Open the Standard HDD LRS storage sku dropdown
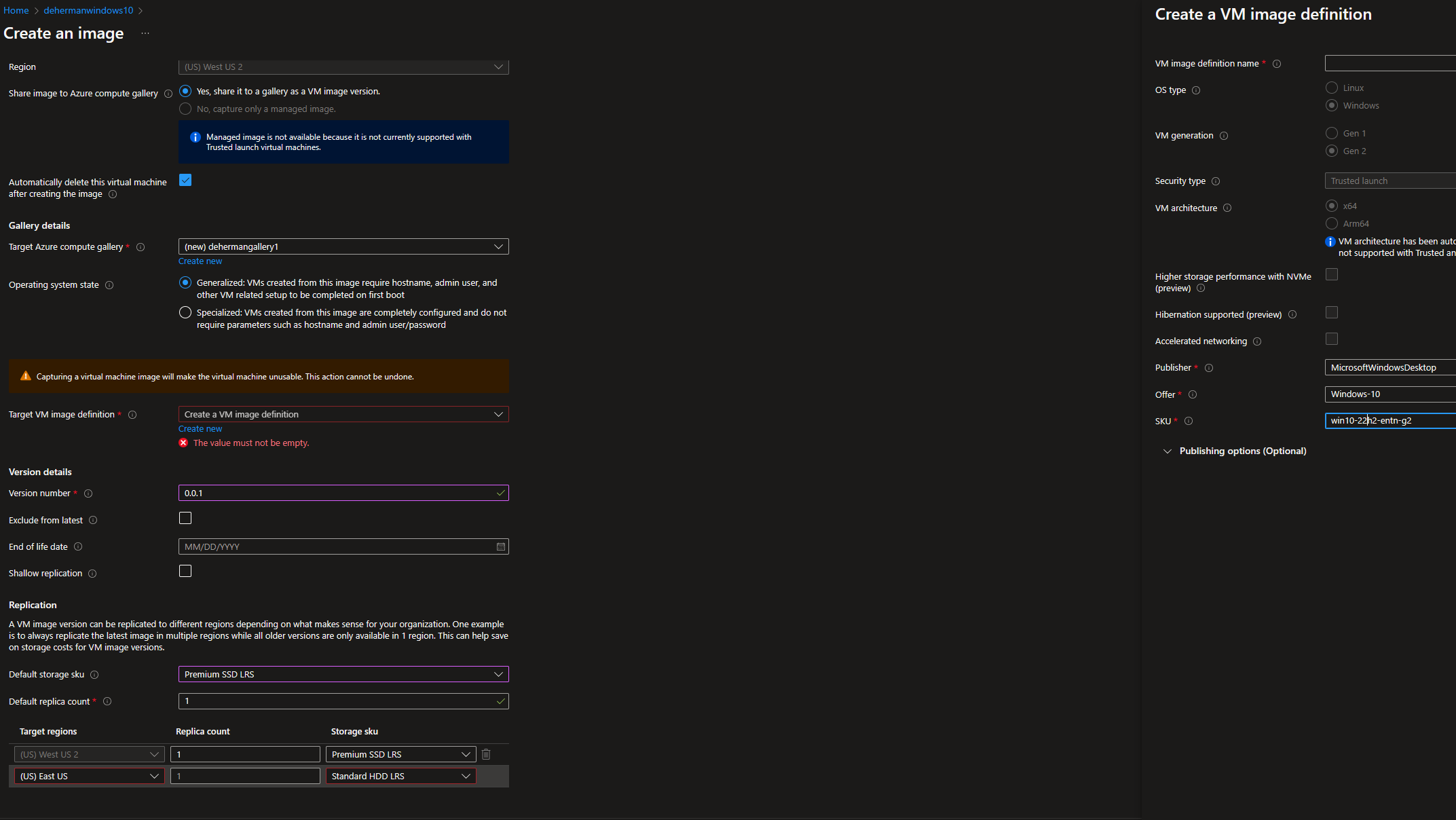The height and width of the screenshot is (820, 1456). [x=400, y=776]
